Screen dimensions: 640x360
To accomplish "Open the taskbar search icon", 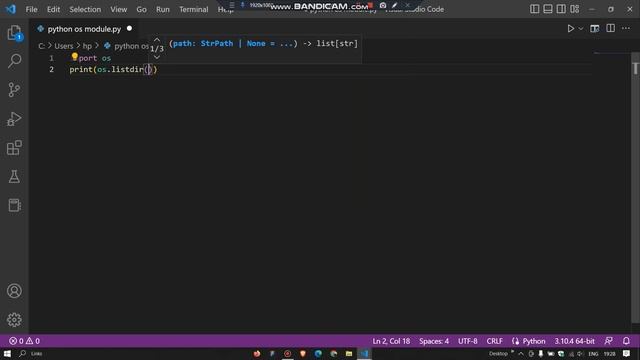I will (22, 353).
